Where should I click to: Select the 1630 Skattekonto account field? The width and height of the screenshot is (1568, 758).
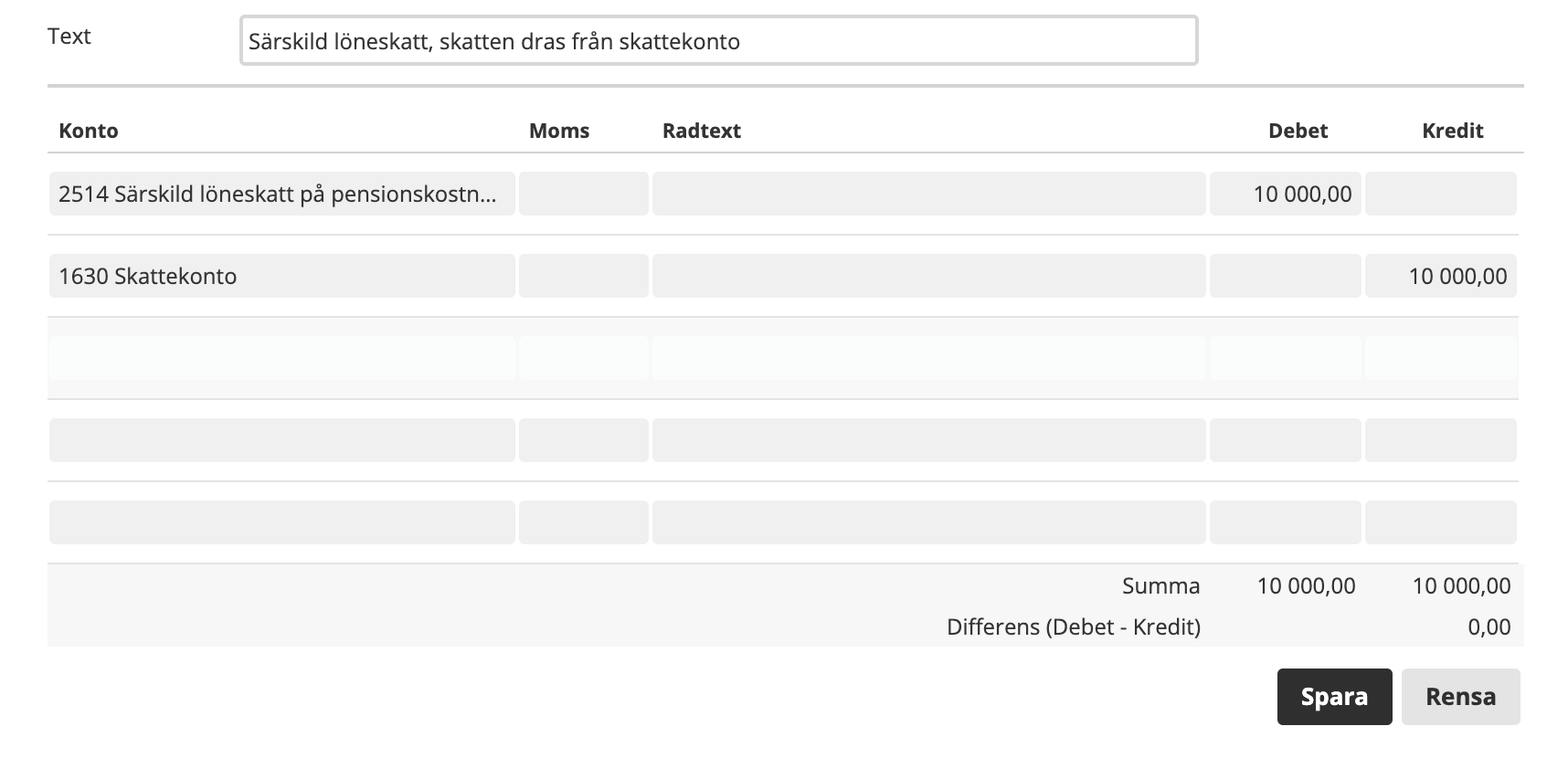282,276
